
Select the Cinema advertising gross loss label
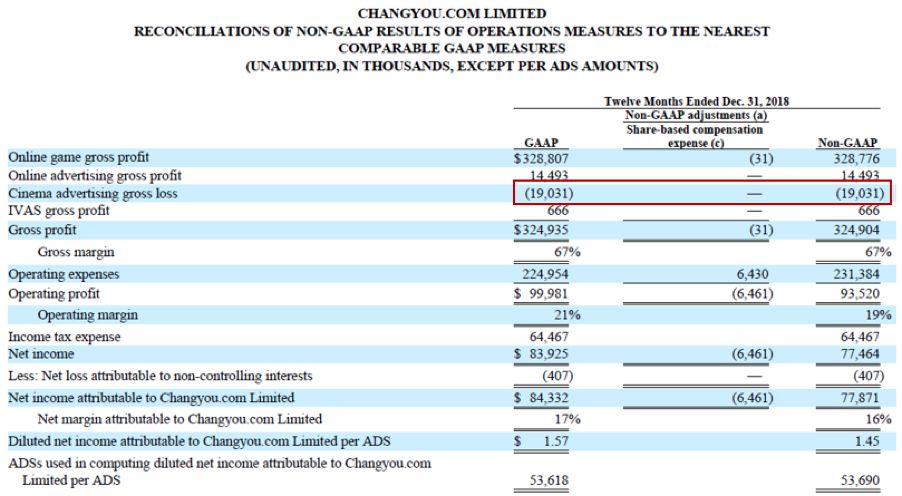(x=92, y=193)
